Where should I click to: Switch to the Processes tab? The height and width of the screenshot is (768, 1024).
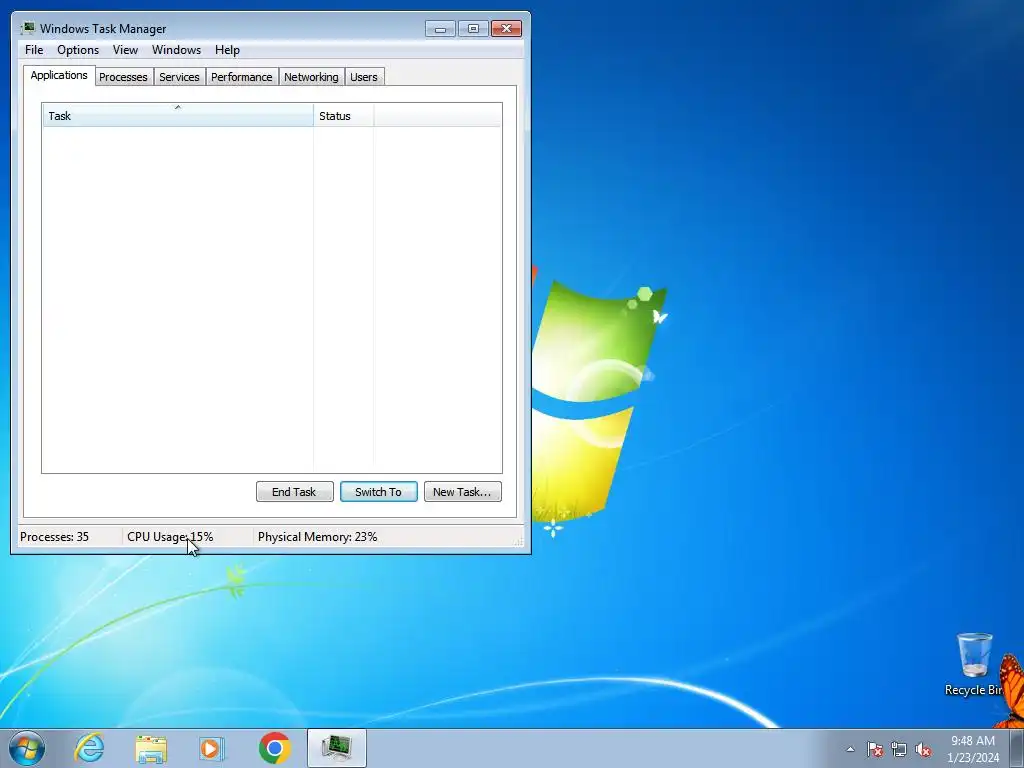coord(123,77)
